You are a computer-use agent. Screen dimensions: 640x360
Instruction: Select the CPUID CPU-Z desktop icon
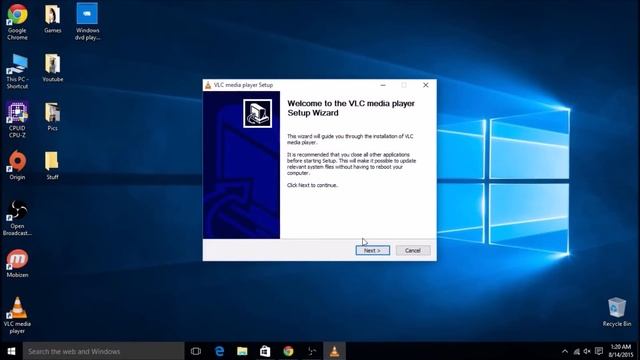click(17, 120)
